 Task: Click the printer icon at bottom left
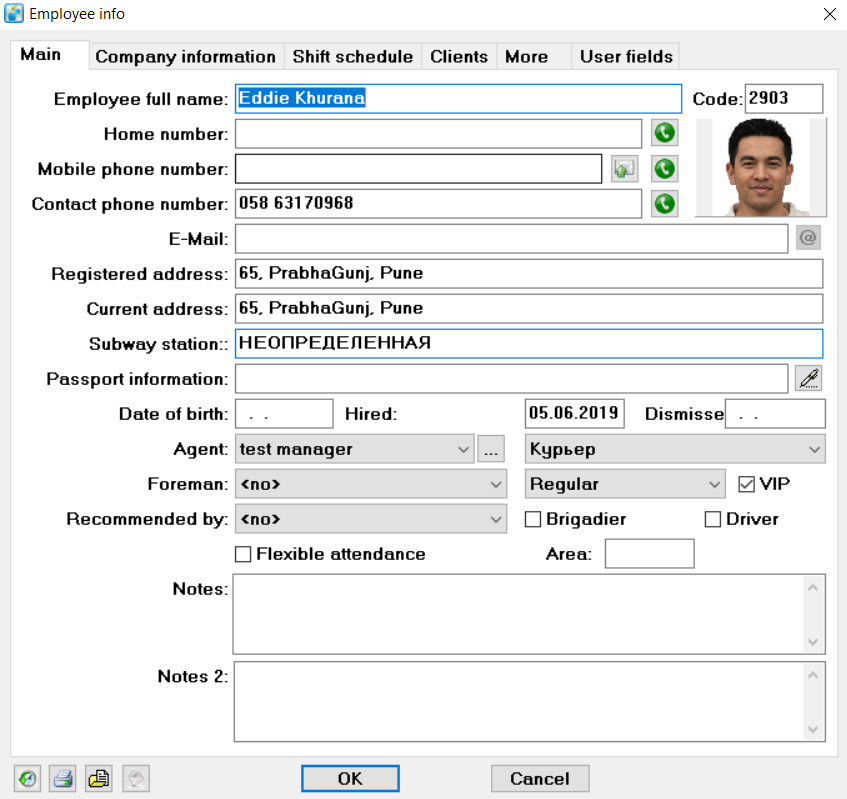63,778
